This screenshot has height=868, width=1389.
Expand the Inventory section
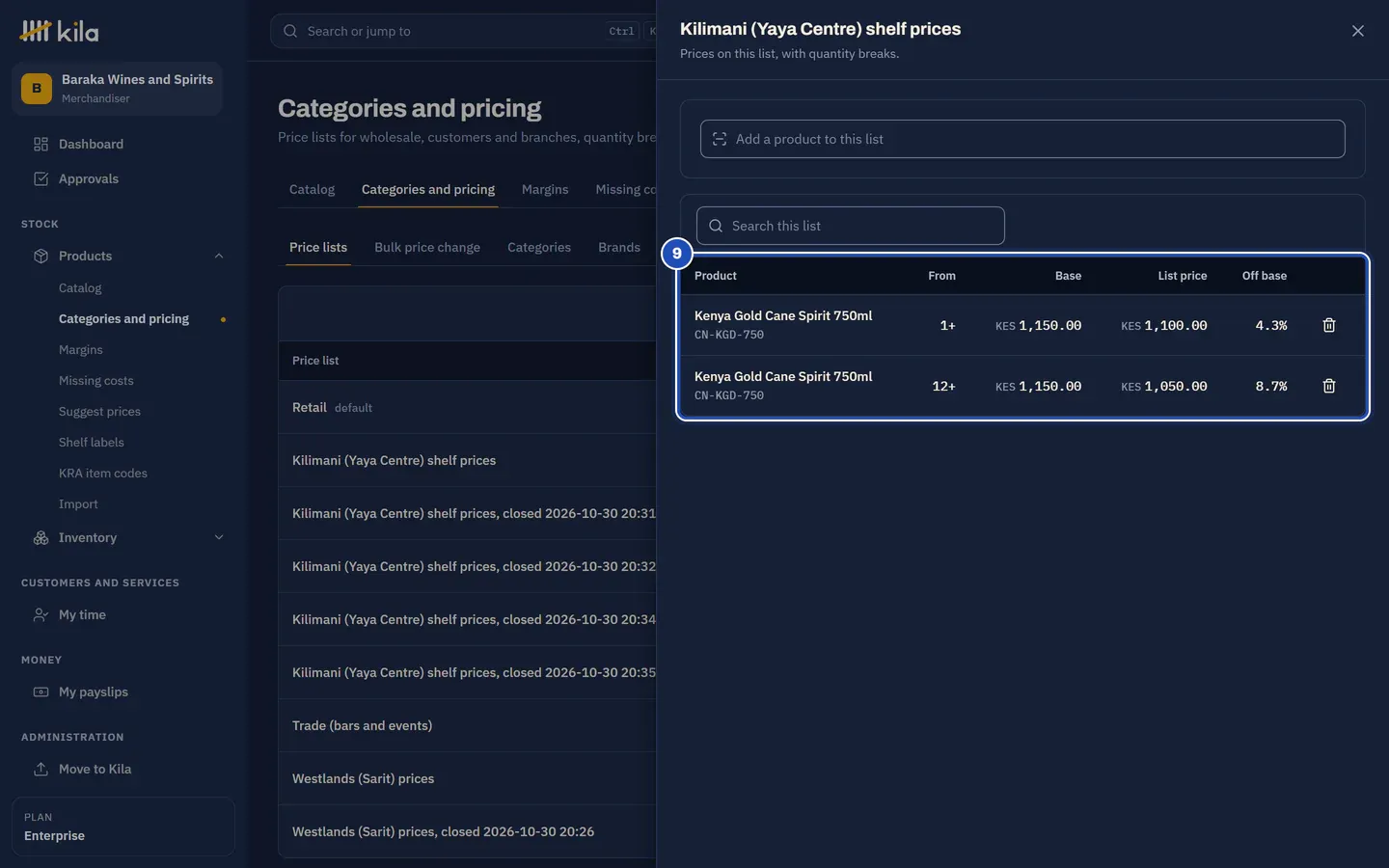(219, 537)
